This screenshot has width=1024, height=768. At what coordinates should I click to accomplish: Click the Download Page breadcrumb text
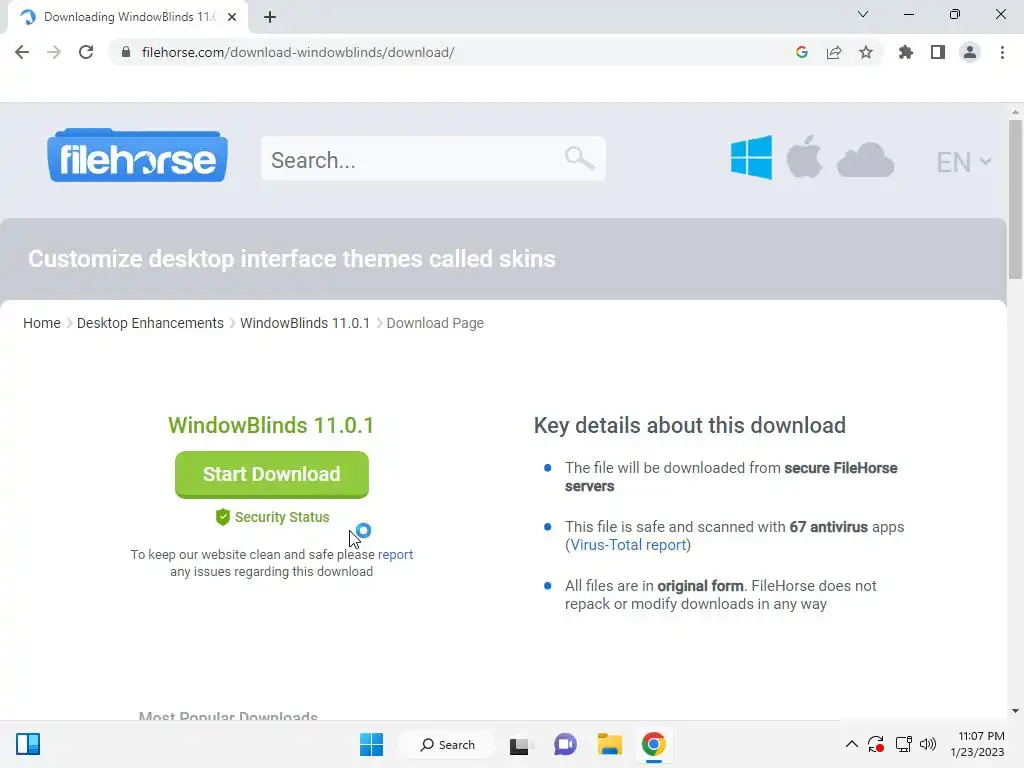[435, 323]
